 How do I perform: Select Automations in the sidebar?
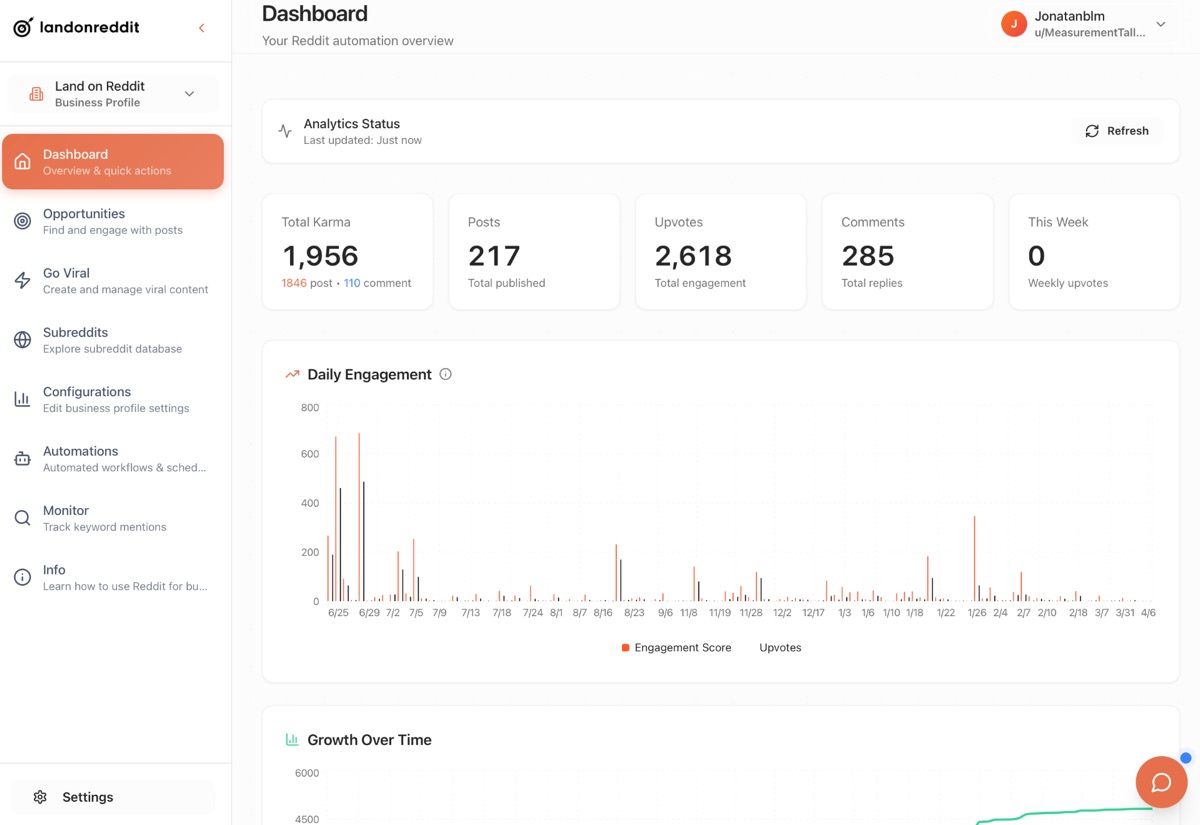[113, 459]
